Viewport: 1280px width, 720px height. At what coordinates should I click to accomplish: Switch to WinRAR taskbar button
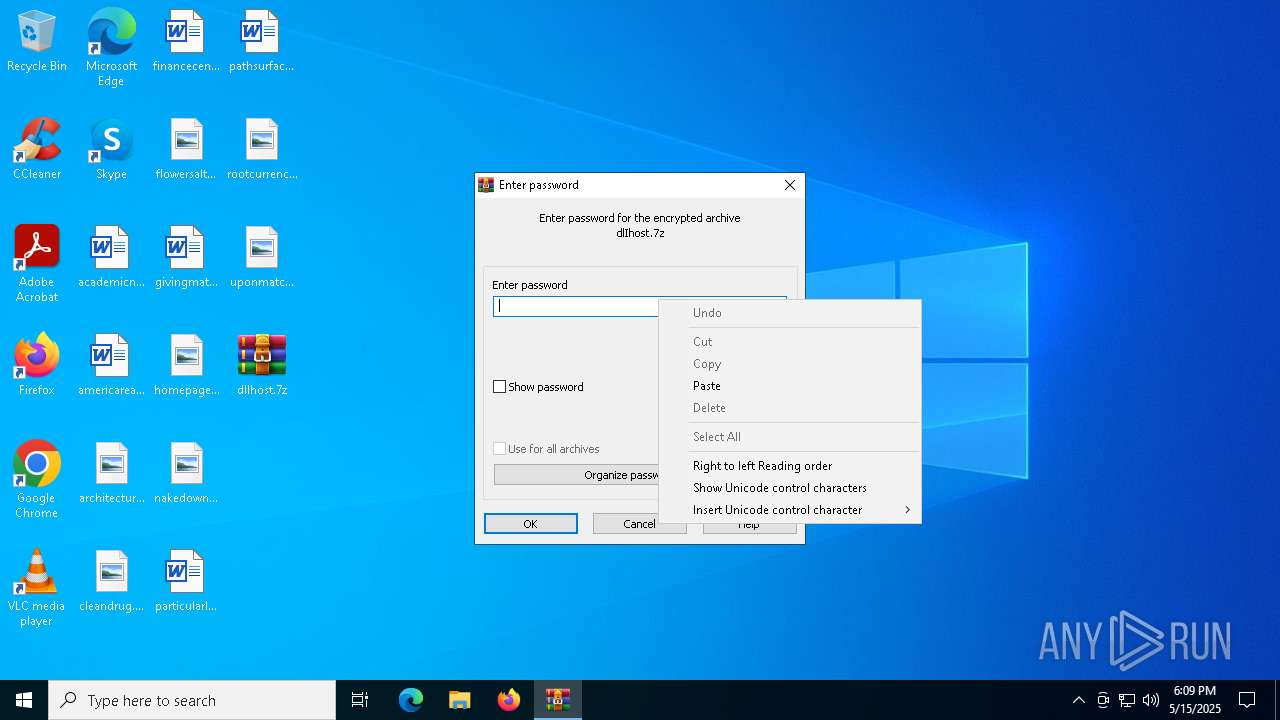pyautogui.click(x=558, y=700)
